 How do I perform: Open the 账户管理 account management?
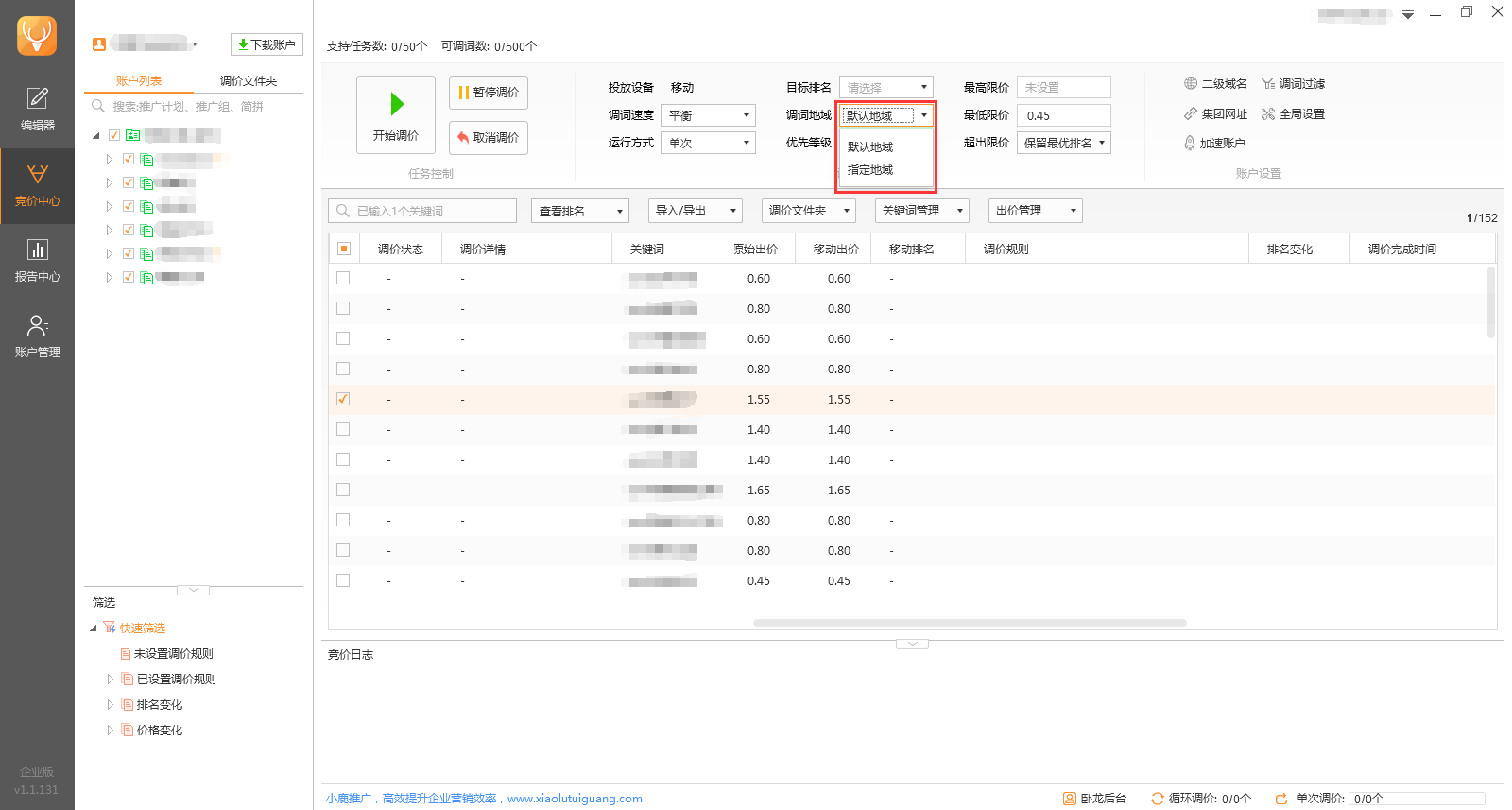tap(37, 336)
